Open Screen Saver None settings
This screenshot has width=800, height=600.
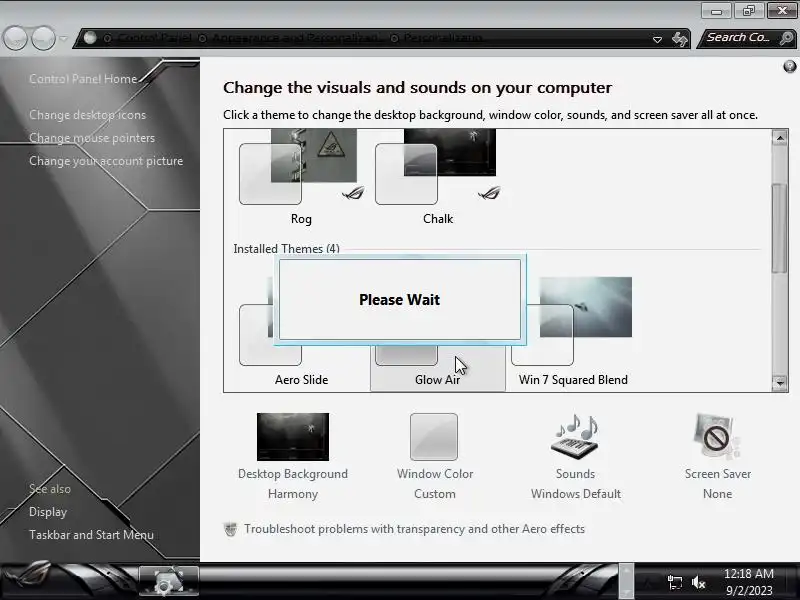click(x=717, y=457)
